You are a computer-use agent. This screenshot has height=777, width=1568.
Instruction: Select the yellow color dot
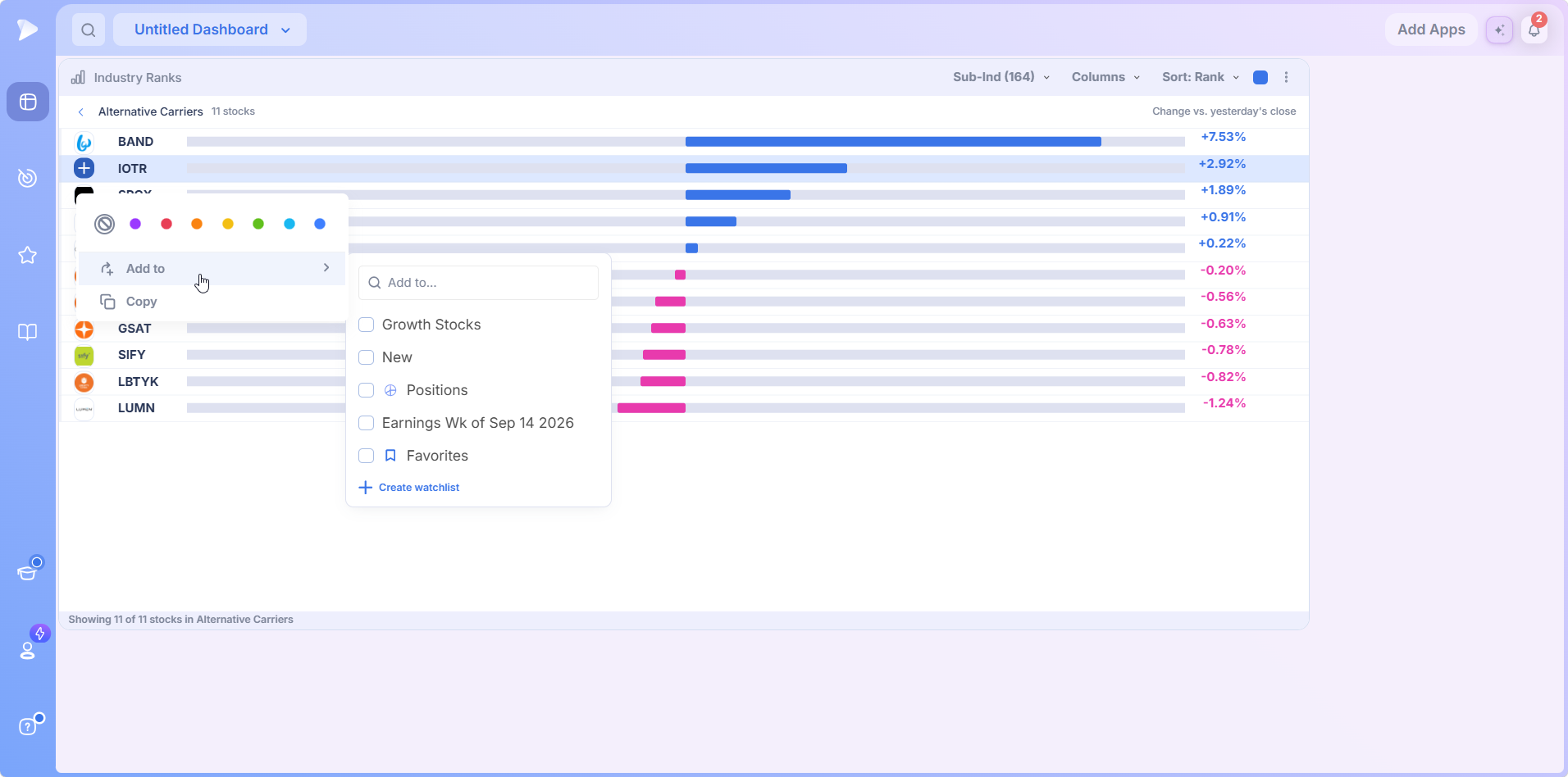(x=228, y=224)
